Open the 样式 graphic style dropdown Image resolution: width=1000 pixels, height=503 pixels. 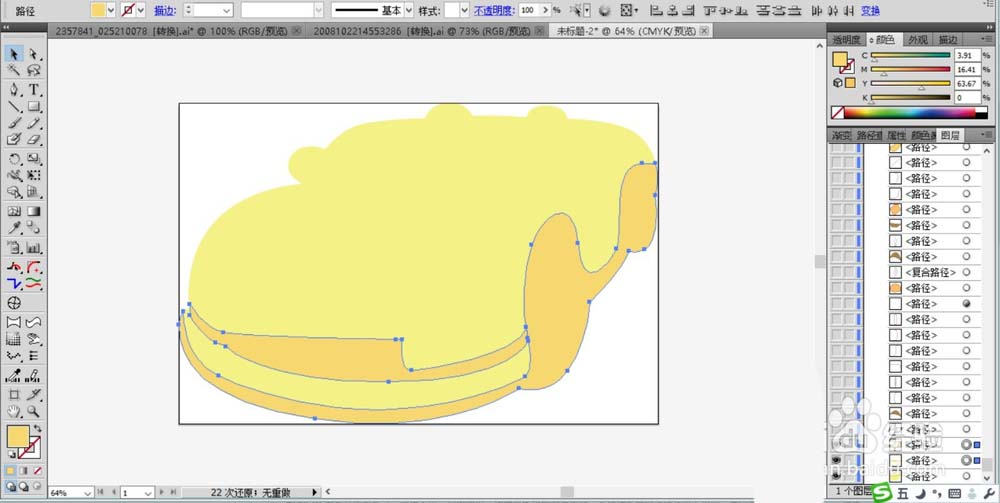[x=464, y=10]
